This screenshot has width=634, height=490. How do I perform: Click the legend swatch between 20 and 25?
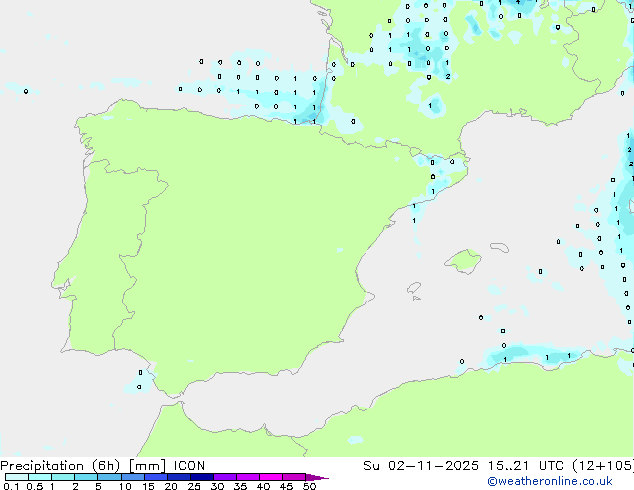179,477
